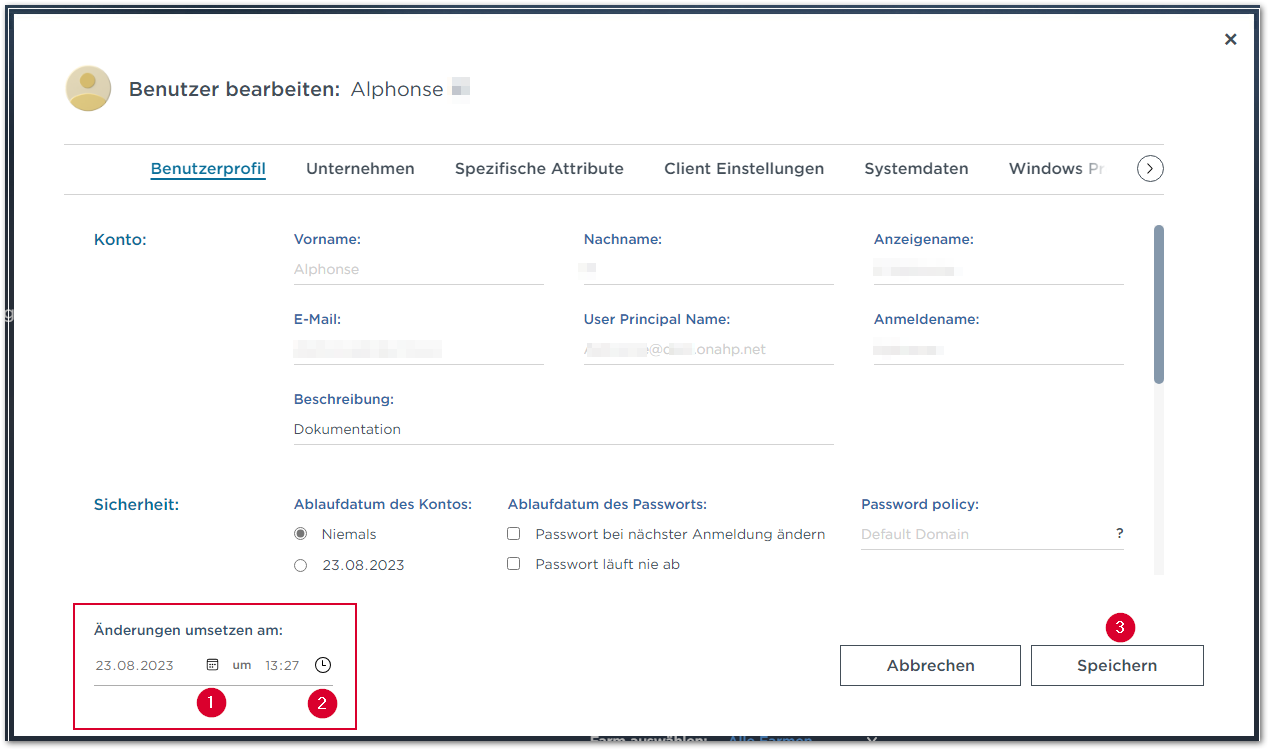This screenshot has height=750, width=1269.
Task: Click the Konto section label
Action: click(120, 240)
